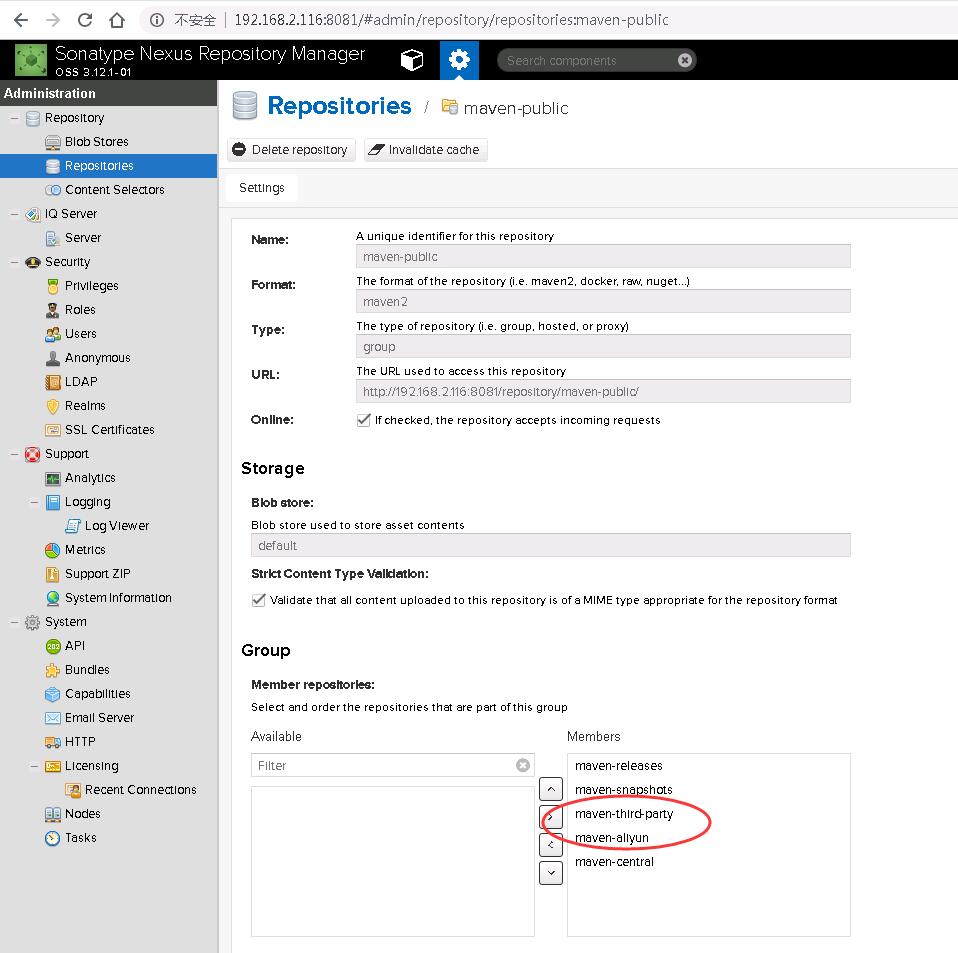Open Analytics under Support
This screenshot has width=958, height=953.
point(90,478)
